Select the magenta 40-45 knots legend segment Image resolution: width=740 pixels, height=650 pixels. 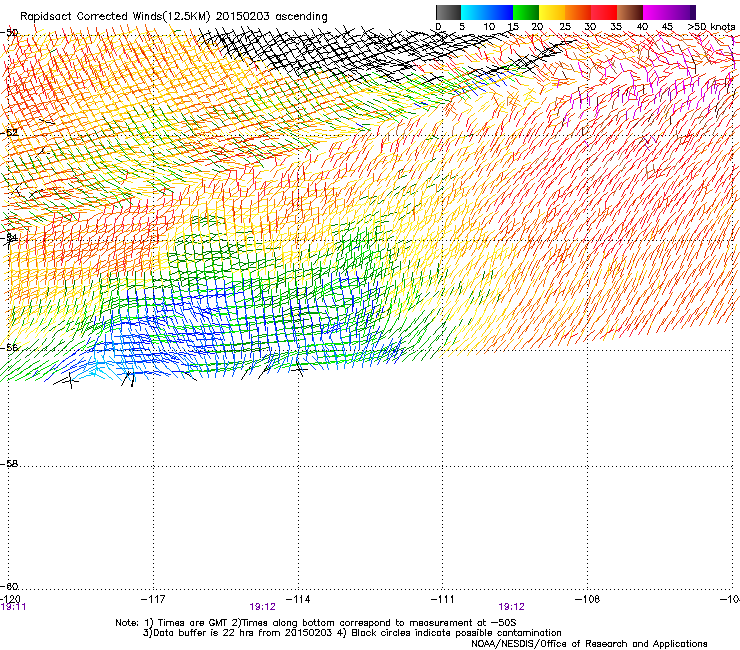tap(656, 12)
